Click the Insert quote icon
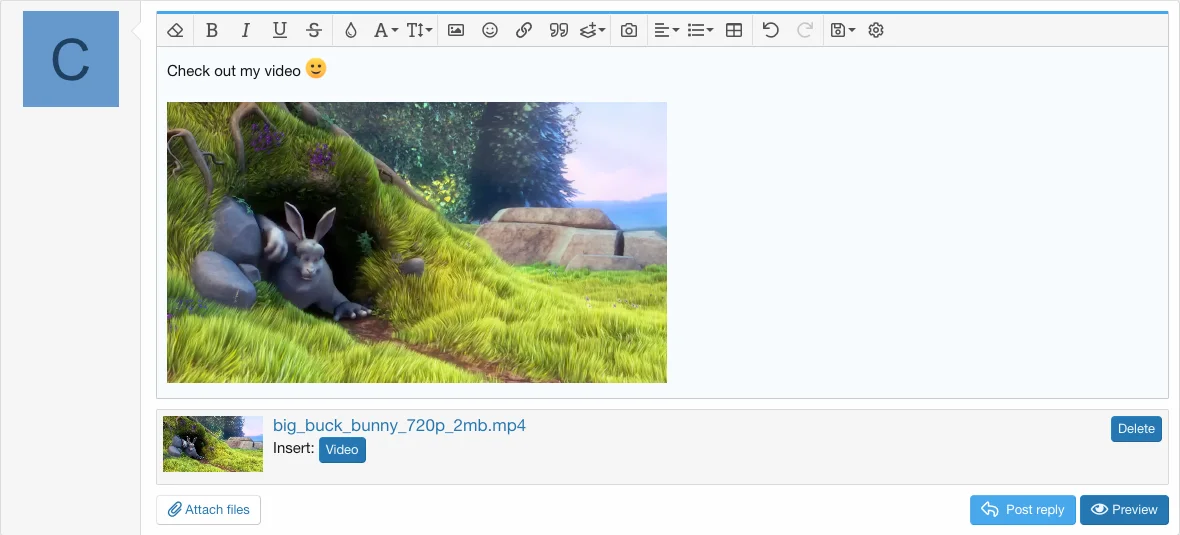 [558, 30]
